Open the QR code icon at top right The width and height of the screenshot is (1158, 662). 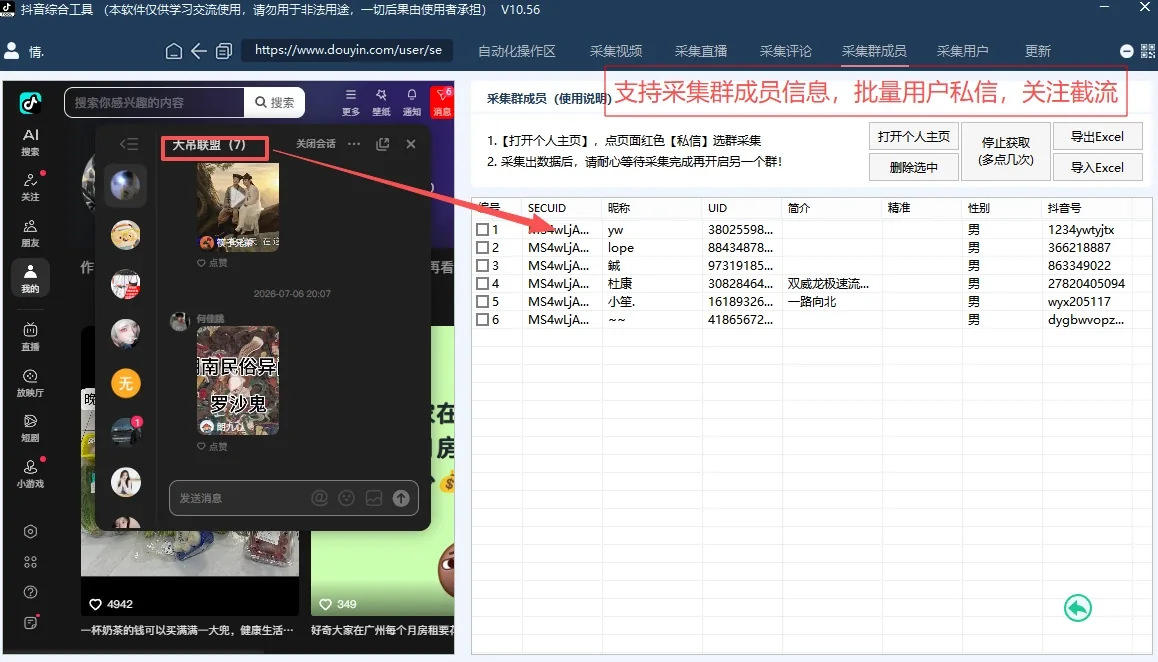[1148, 51]
